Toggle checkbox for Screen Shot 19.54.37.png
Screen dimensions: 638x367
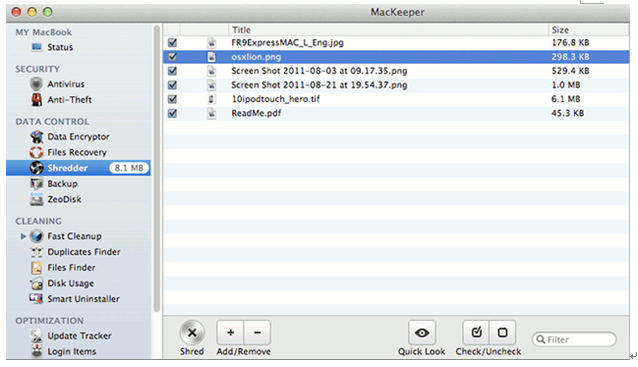[173, 85]
